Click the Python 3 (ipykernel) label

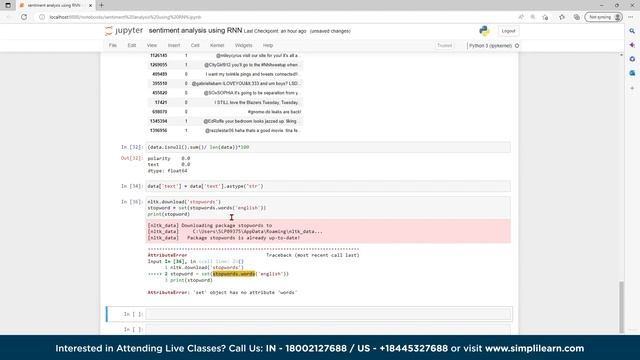click(490, 46)
